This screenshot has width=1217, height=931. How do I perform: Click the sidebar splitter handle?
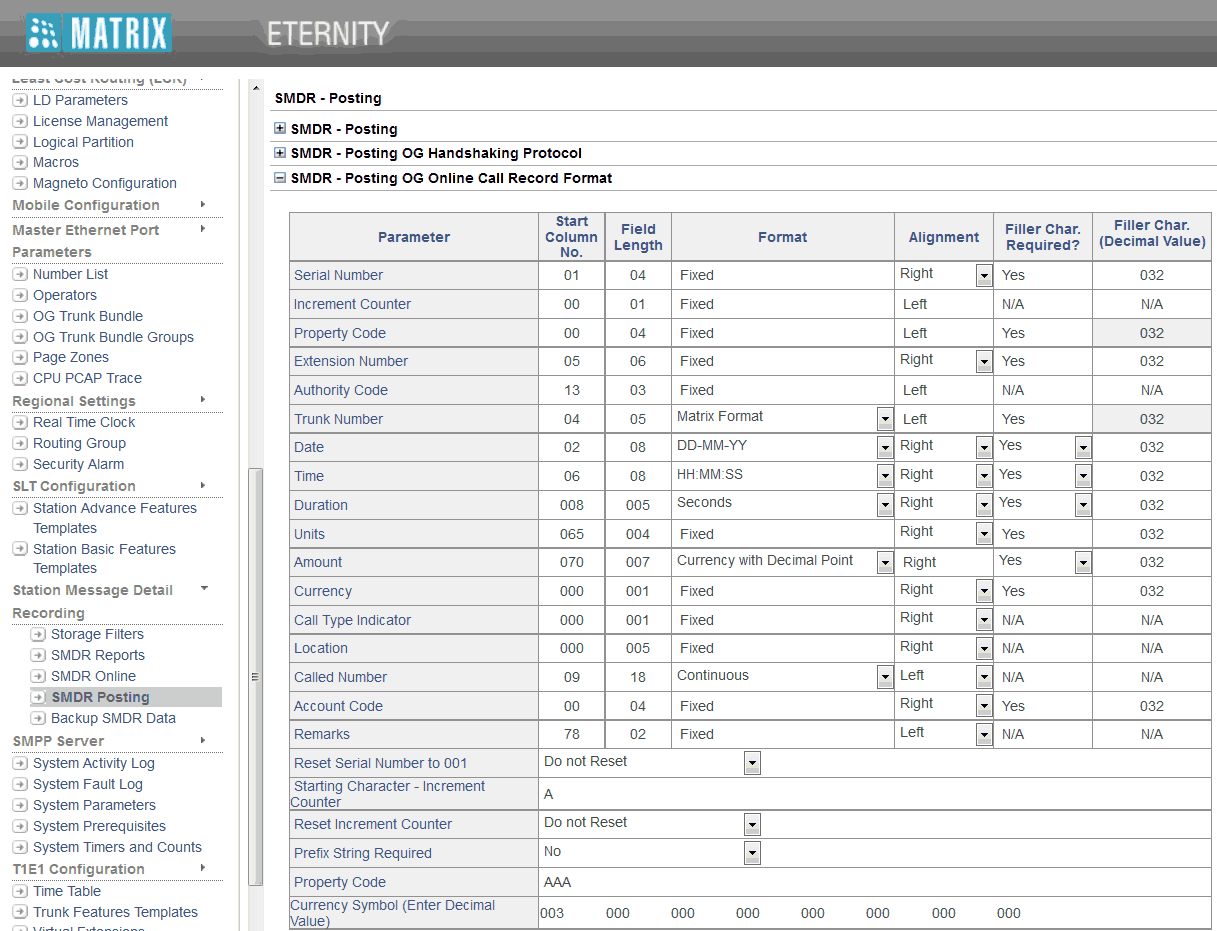(x=254, y=677)
